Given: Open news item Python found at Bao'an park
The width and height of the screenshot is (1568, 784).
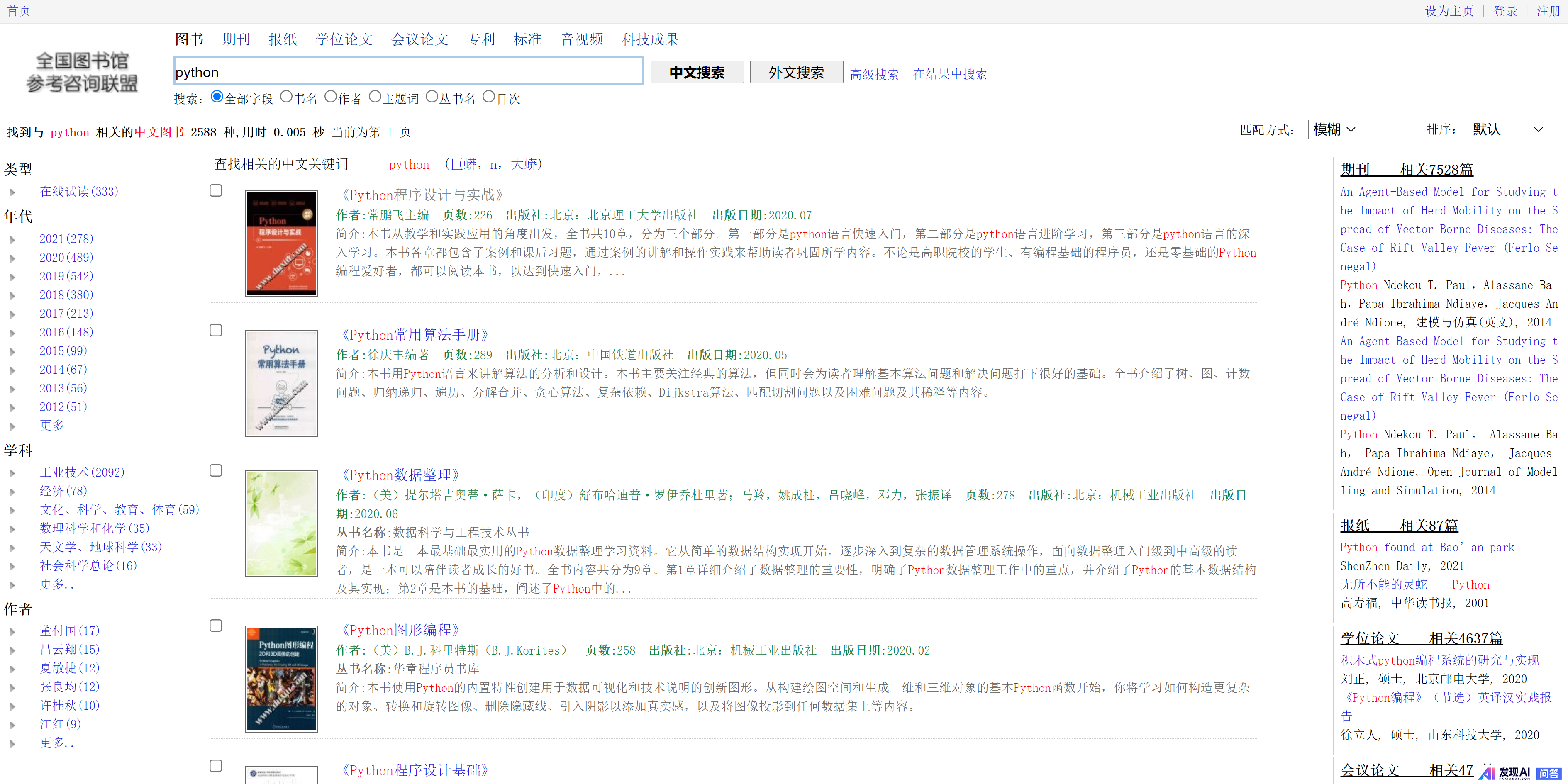Looking at the screenshot, I should [1427, 547].
